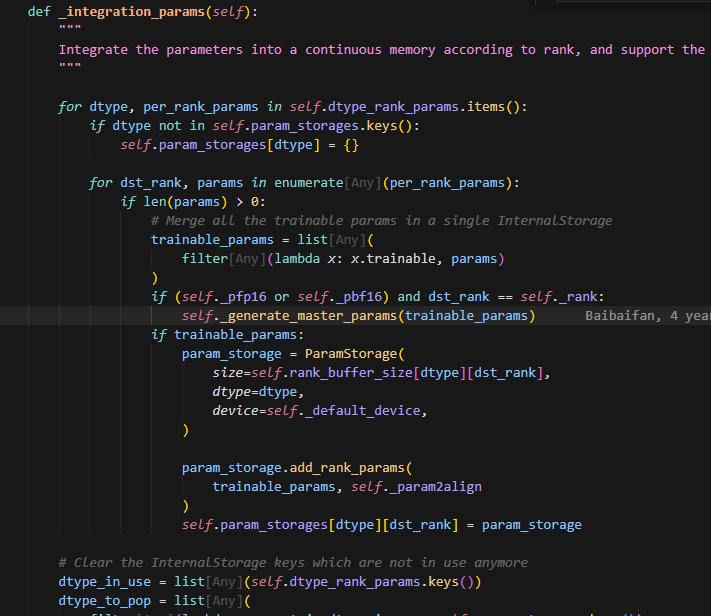Place cursor in the 'Clear the InternalStorage keys' comment
711x616 pixels.
click(290, 563)
